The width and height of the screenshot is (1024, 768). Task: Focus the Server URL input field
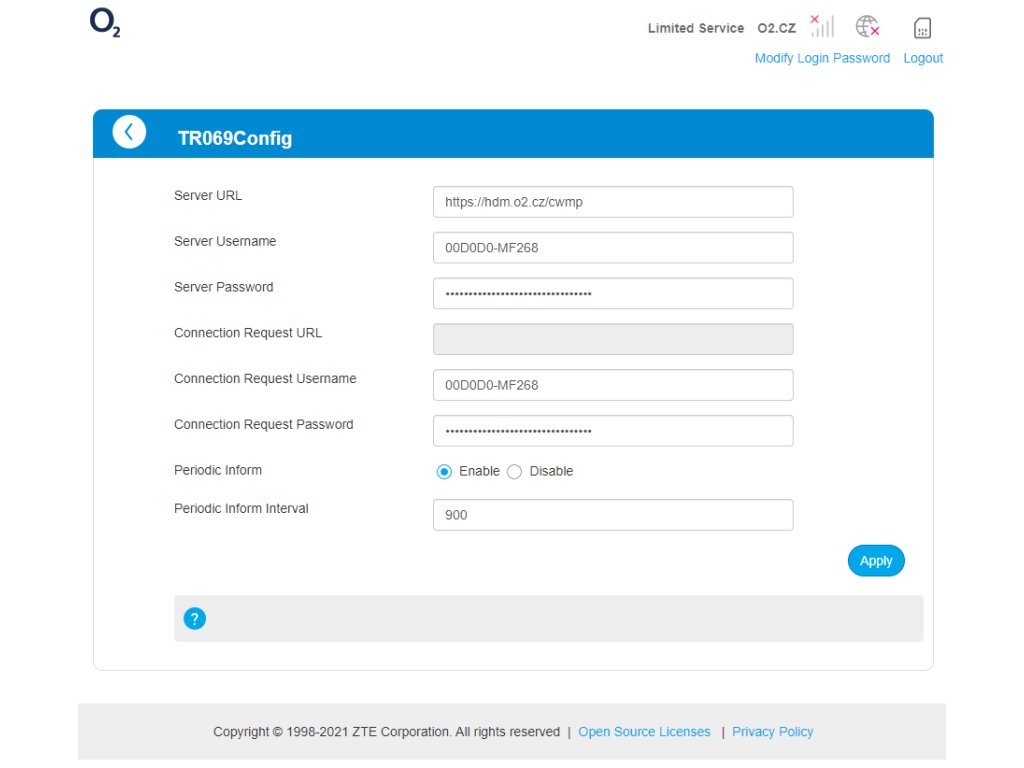613,202
